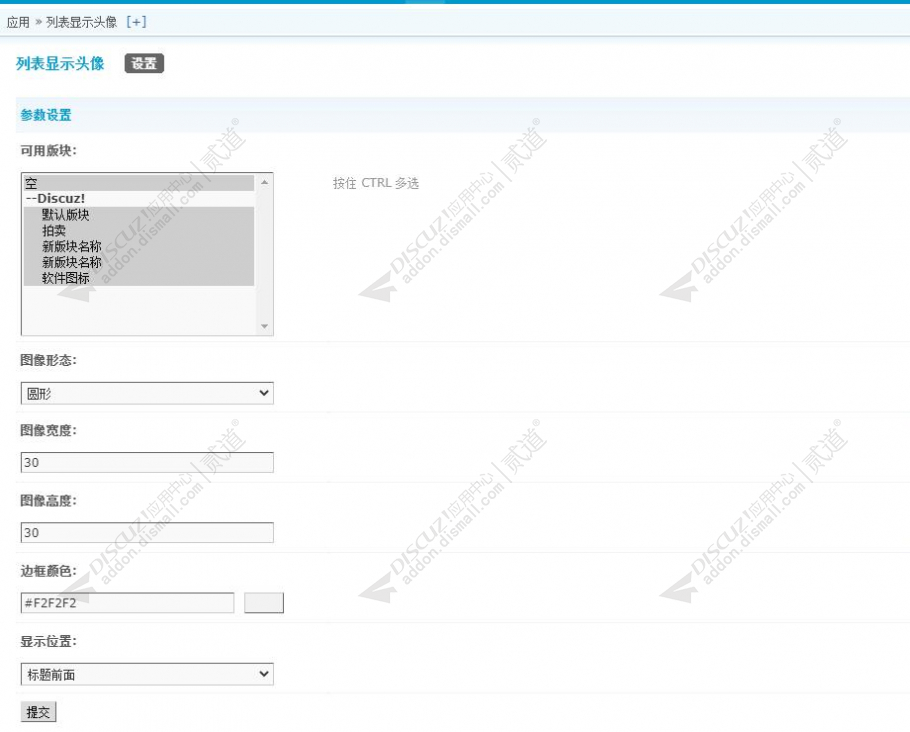The width and height of the screenshot is (910, 732).
Task: Click the 按住 CTRL 多选 hint text
Action: [x=376, y=183]
